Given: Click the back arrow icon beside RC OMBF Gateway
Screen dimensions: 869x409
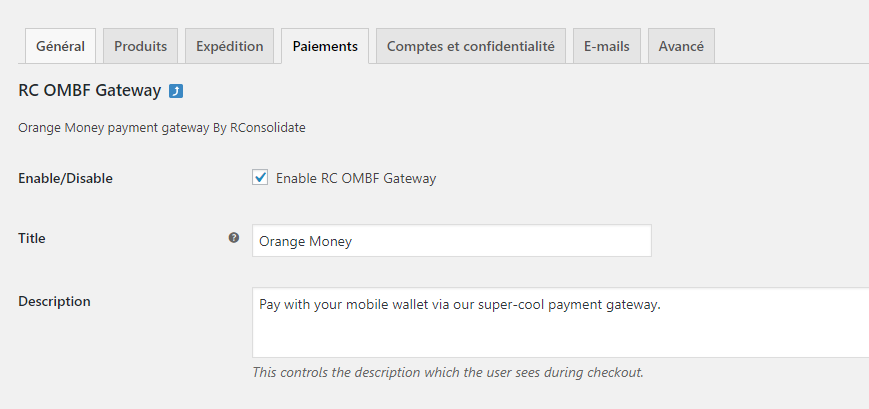Looking at the screenshot, I should 176,91.
